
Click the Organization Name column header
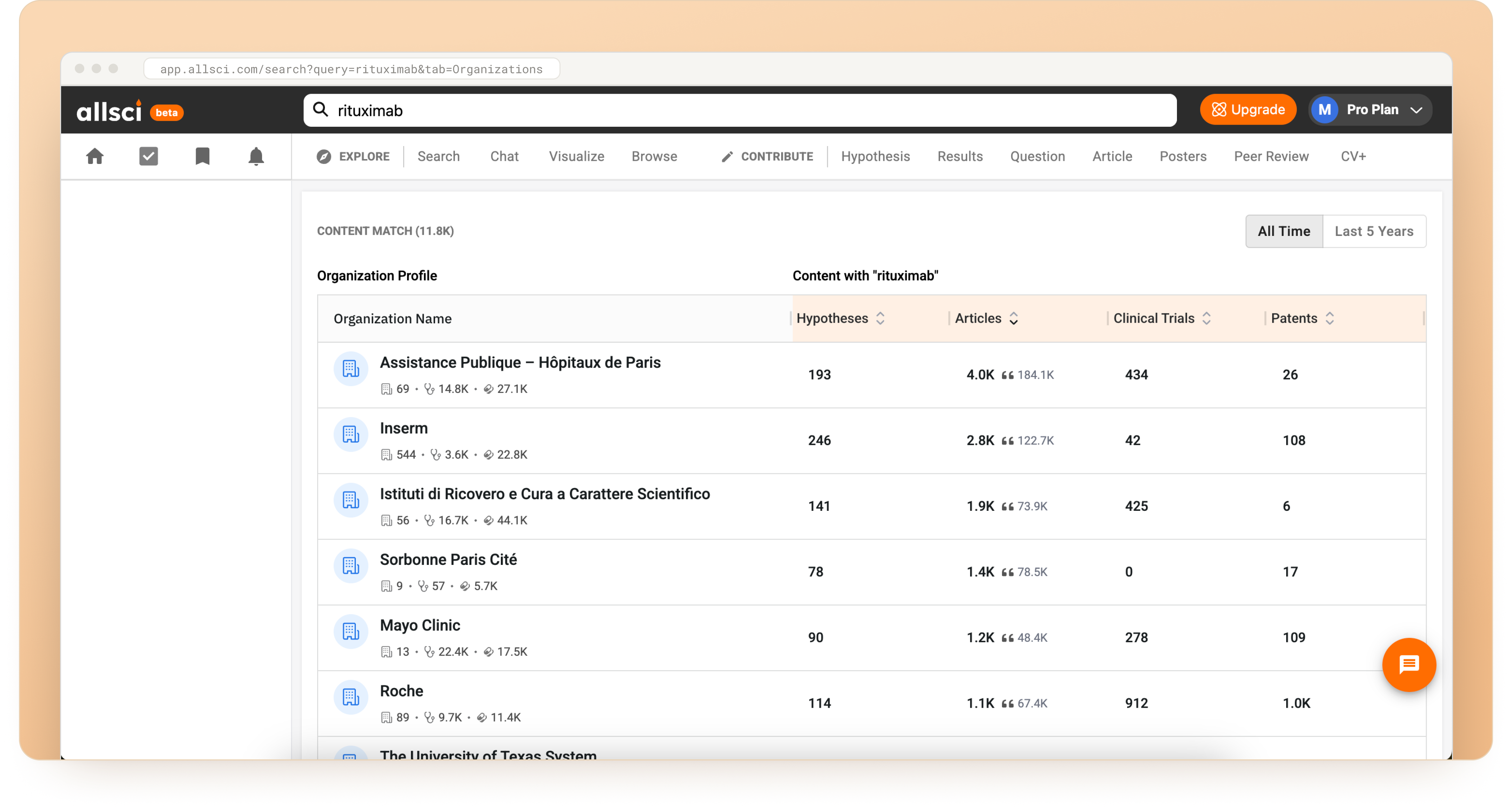point(393,319)
